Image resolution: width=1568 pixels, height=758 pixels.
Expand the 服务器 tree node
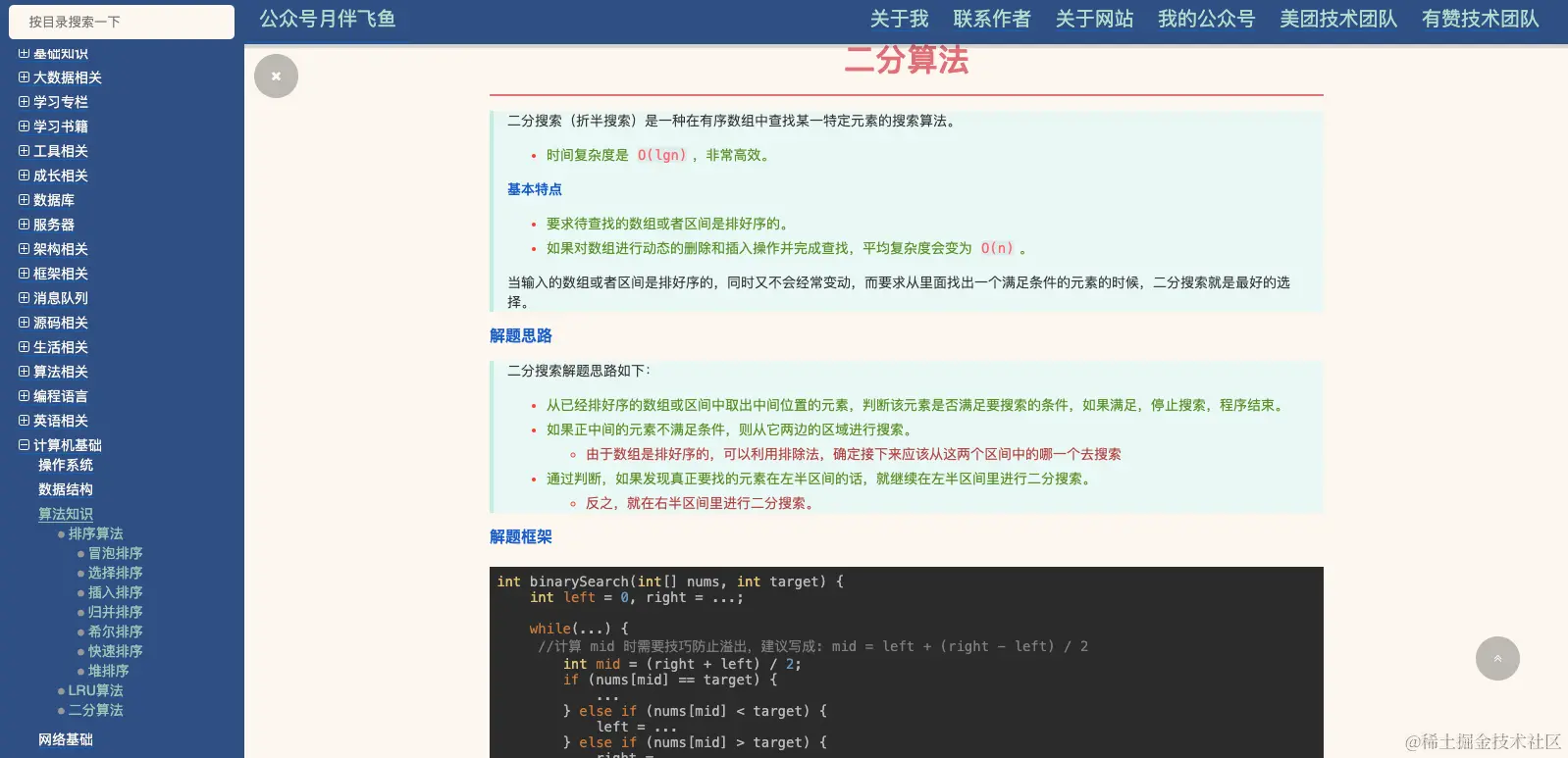click(24, 224)
